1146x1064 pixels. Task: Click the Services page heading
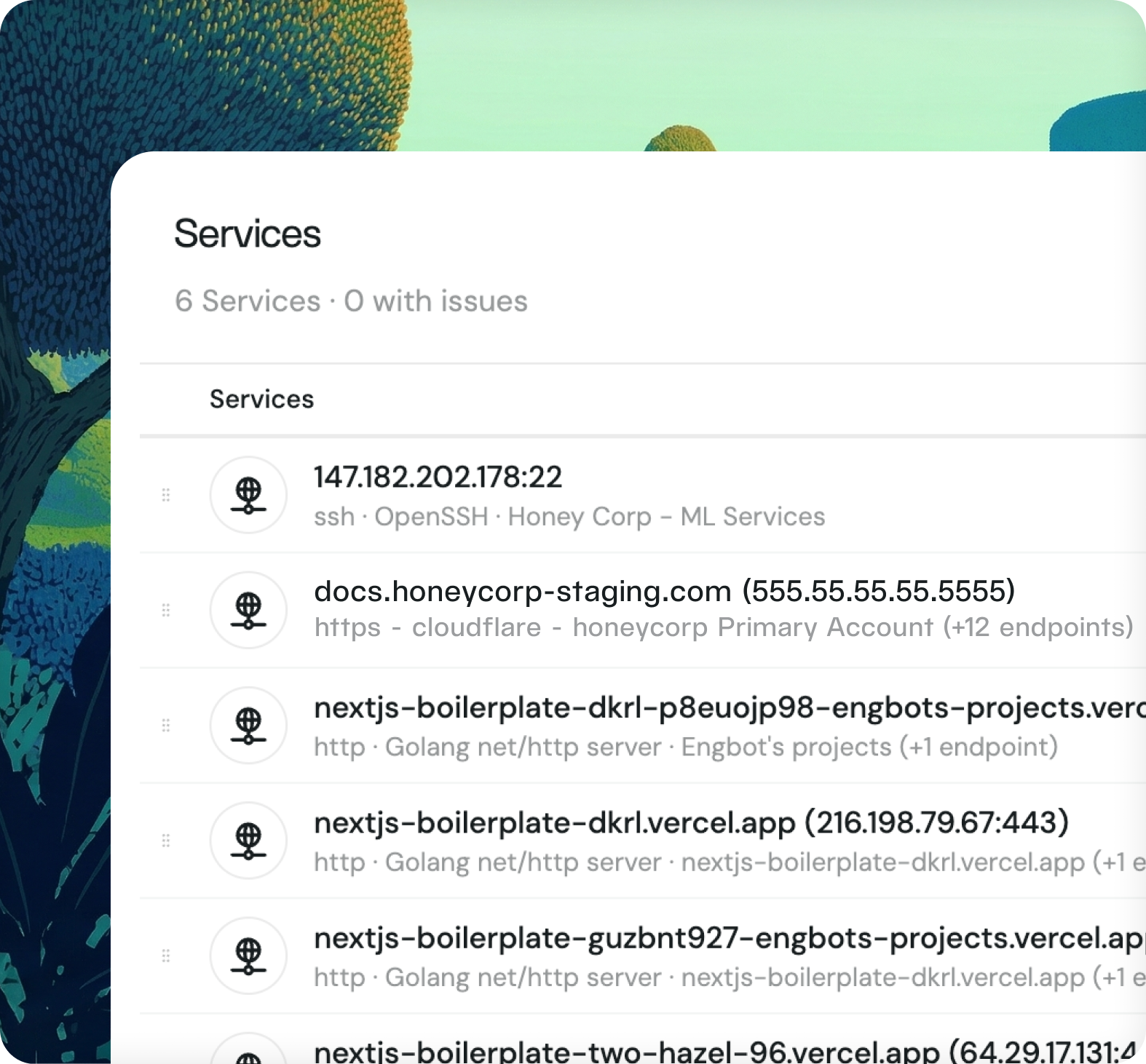click(x=248, y=234)
